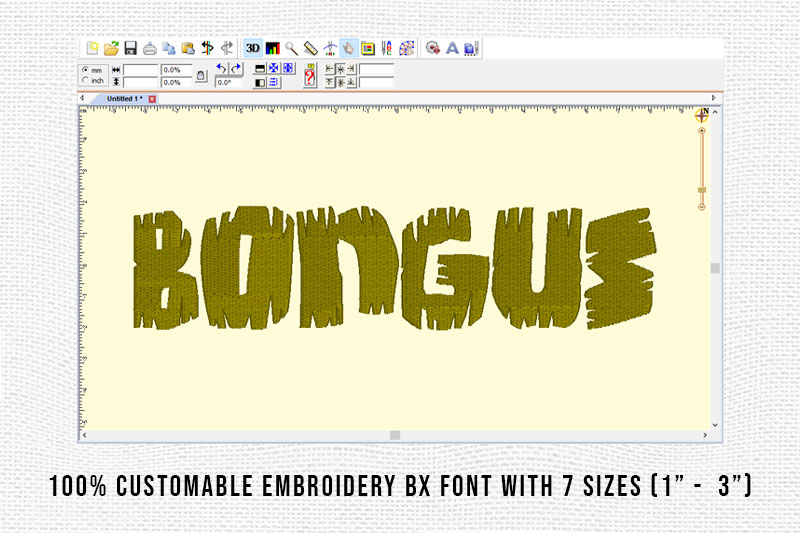800x533 pixels.
Task: Click the needle ABC lettering icon
Action: (387, 48)
